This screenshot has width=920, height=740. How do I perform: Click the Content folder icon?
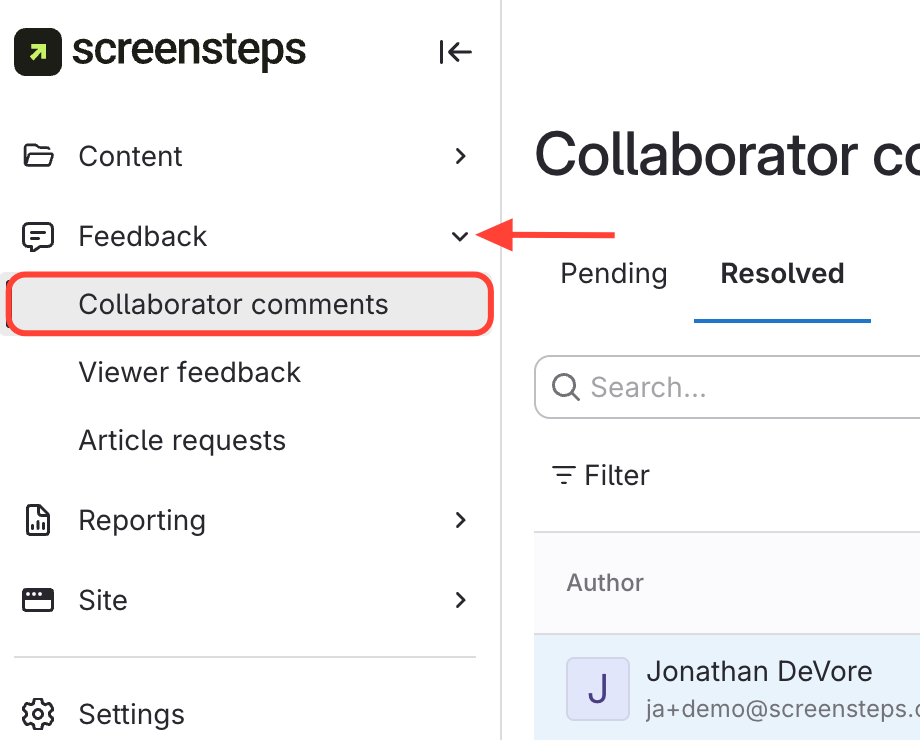pos(38,156)
